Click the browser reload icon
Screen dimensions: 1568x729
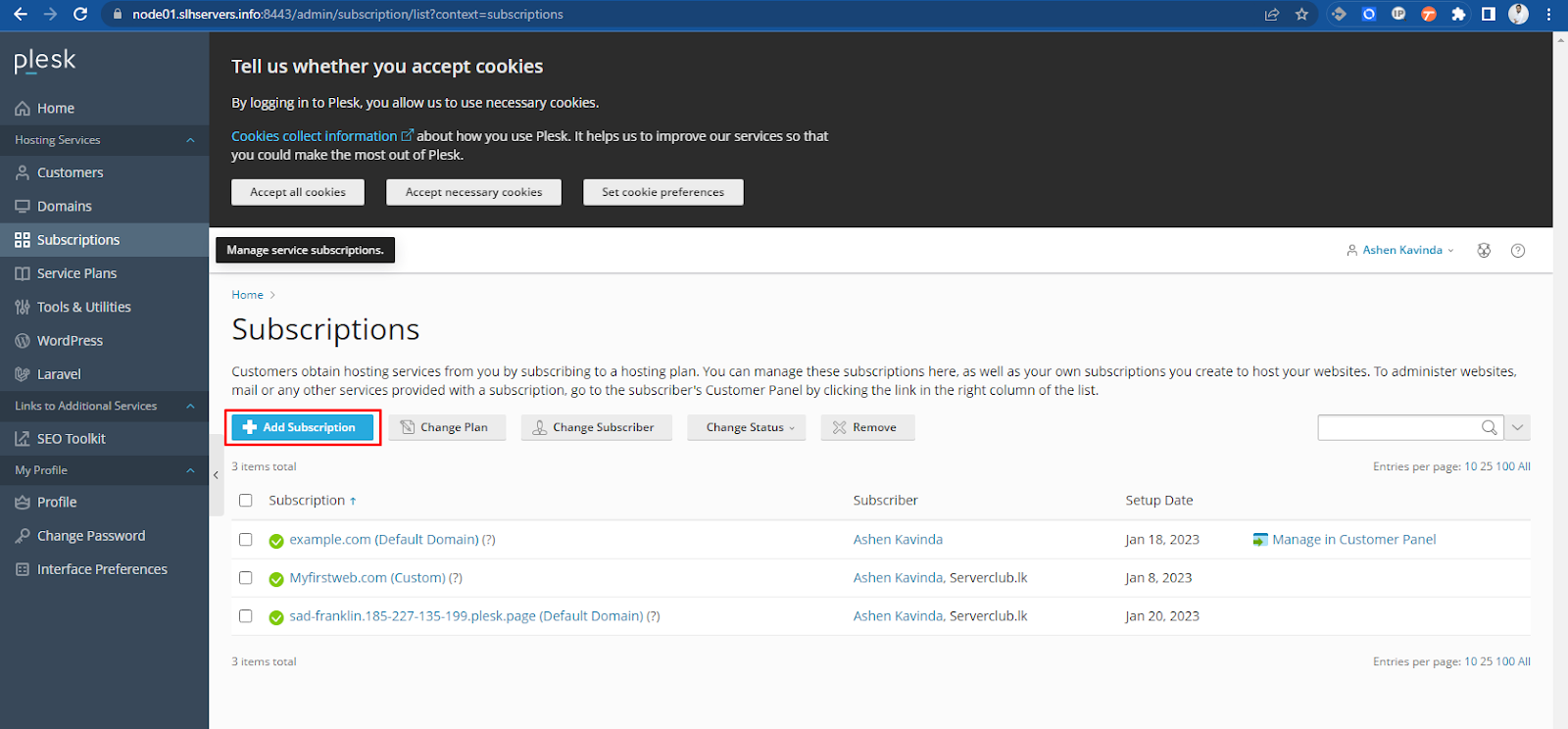click(80, 14)
